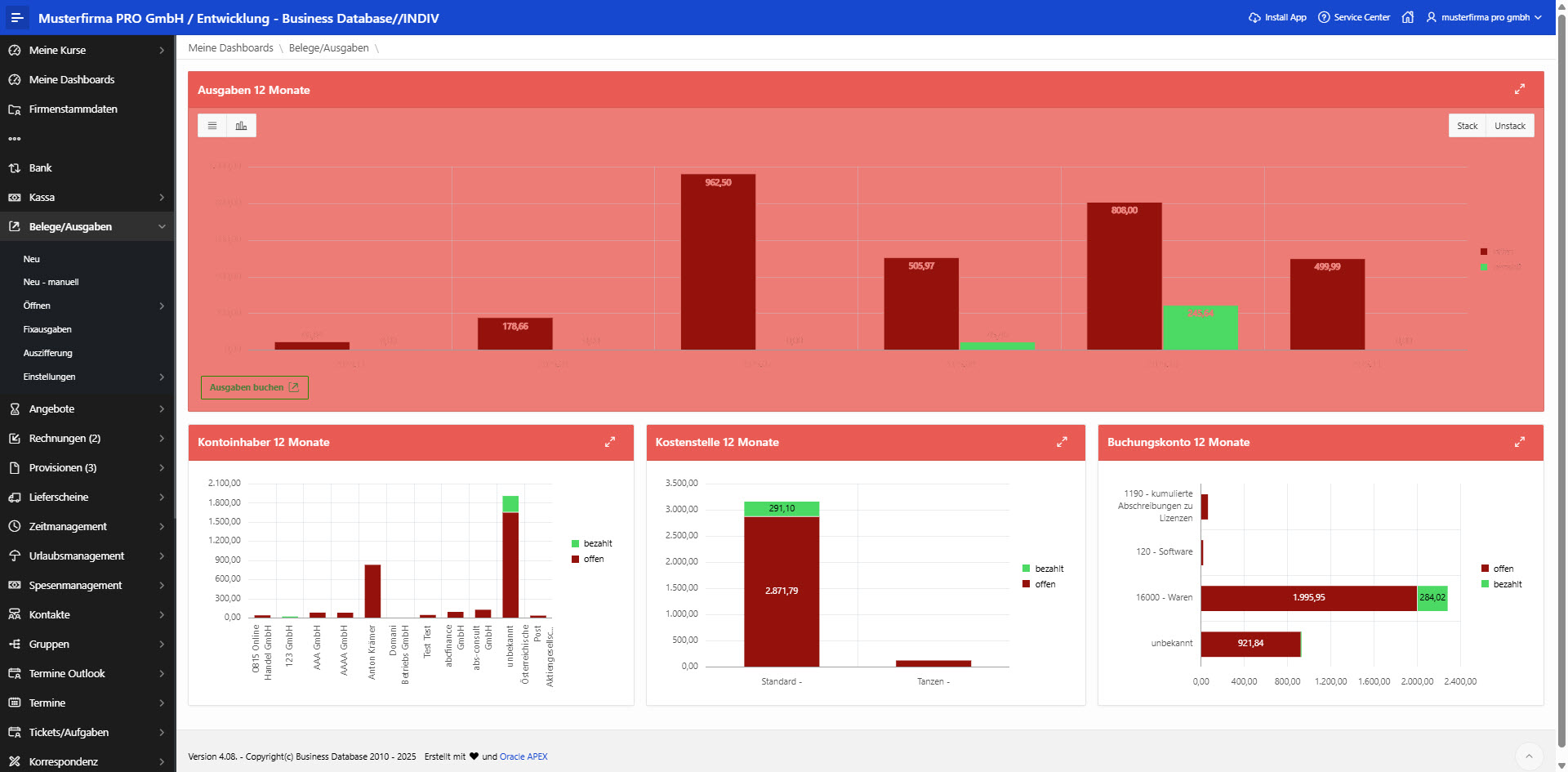Open the Oracle APEX footer link
The image size is (1568, 772).
point(523,756)
